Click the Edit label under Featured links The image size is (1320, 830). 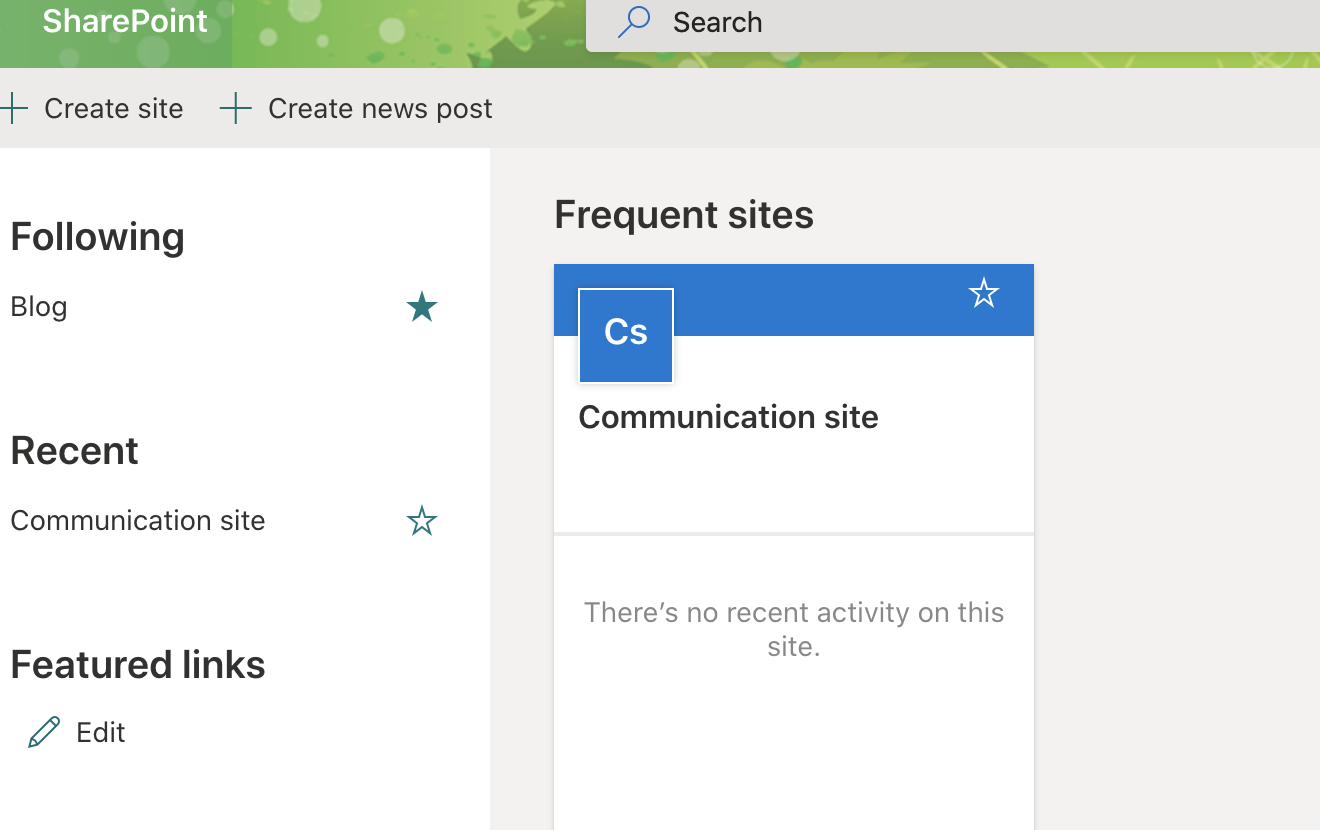(101, 732)
